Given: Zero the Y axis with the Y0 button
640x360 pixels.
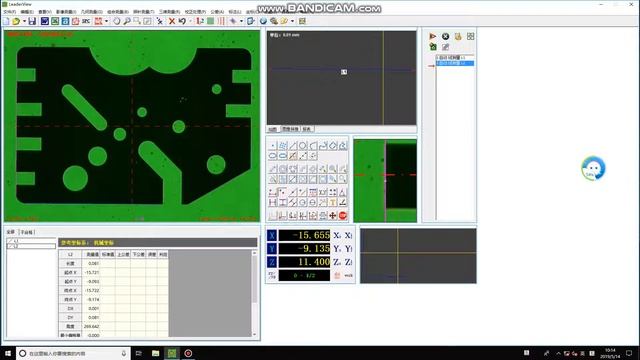Looking at the screenshot, I should tap(337, 249).
